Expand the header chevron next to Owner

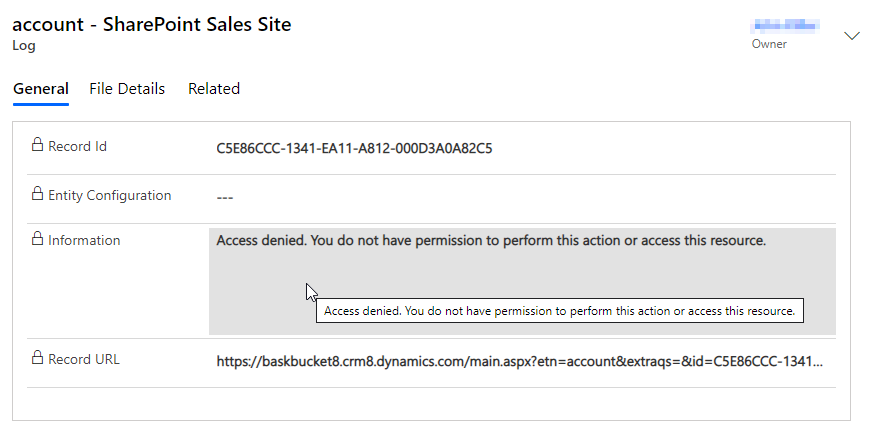tap(852, 36)
